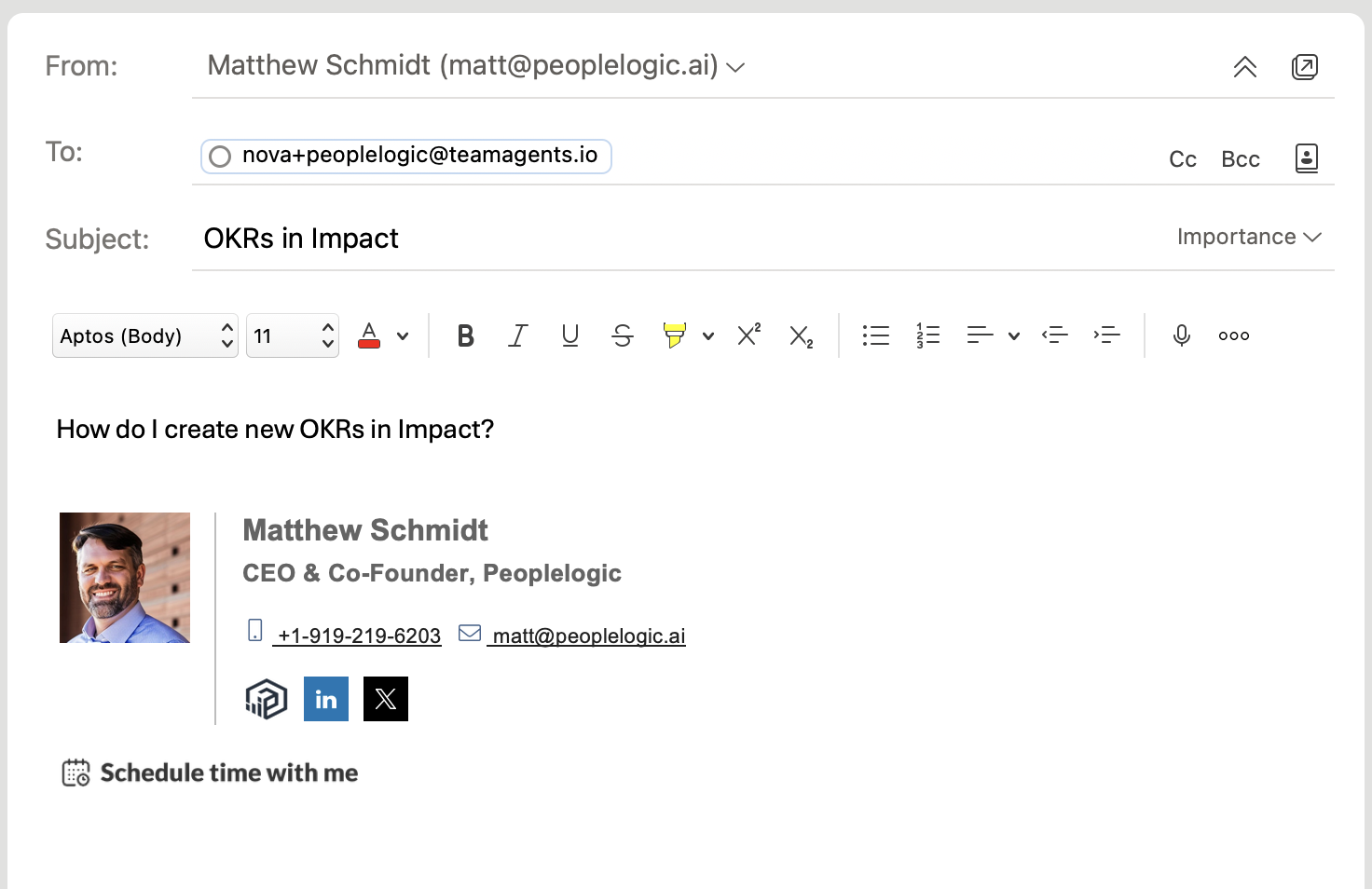Open the Importance dropdown
This screenshot has height=889, width=1372.
(x=1249, y=237)
